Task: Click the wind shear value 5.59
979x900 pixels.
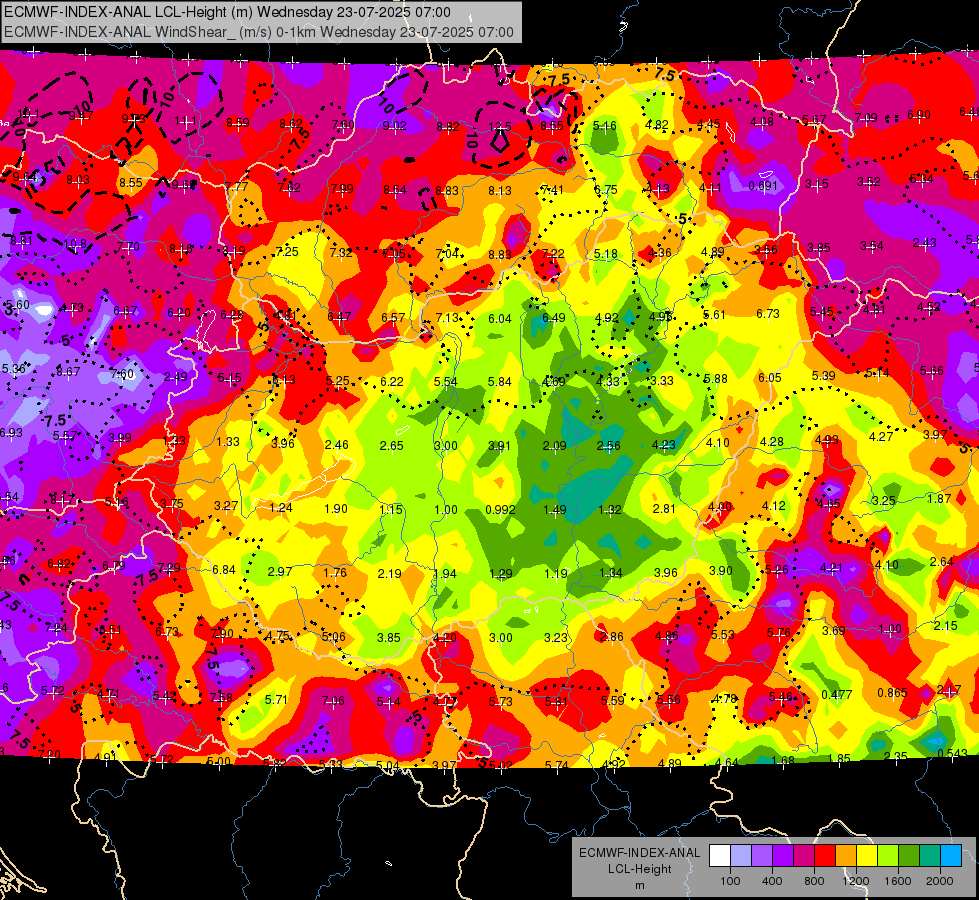Action: pos(612,701)
